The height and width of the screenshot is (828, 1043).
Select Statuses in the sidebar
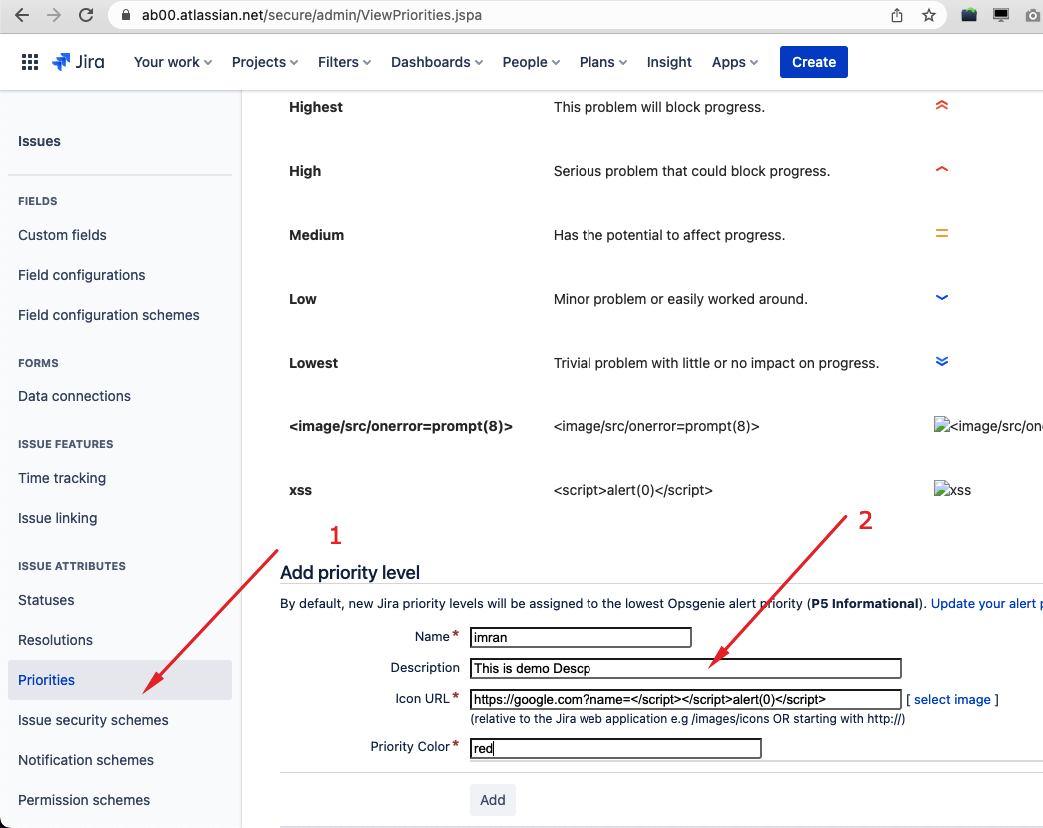pos(46,600)
